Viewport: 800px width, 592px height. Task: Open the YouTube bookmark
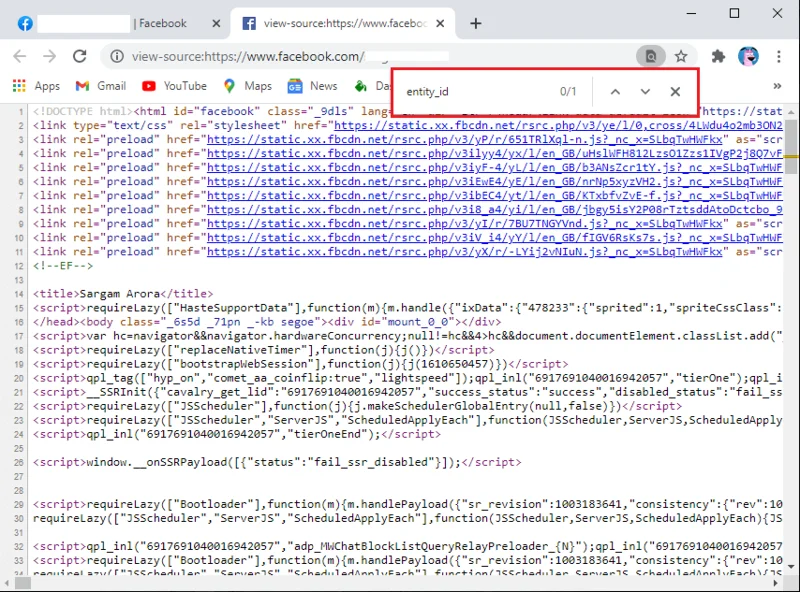[x=174, y=86]
